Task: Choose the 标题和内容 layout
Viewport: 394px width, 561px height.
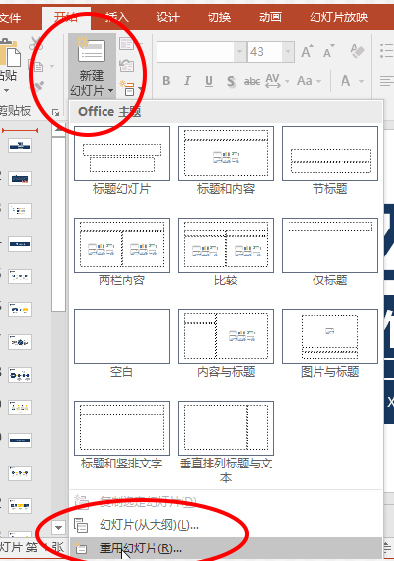Action: [226, 160]
